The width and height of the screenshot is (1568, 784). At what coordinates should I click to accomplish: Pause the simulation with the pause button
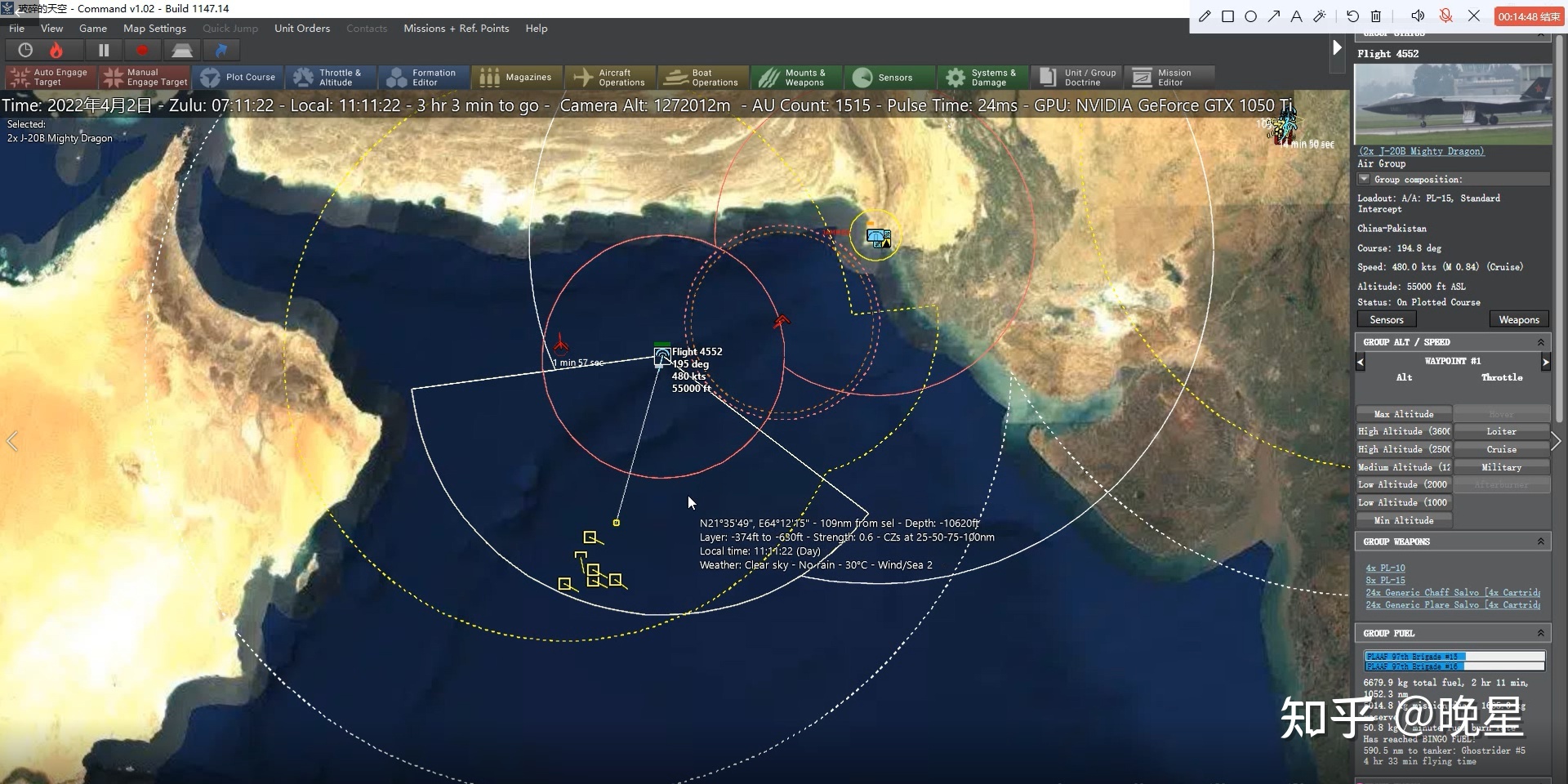click(104, 51)
